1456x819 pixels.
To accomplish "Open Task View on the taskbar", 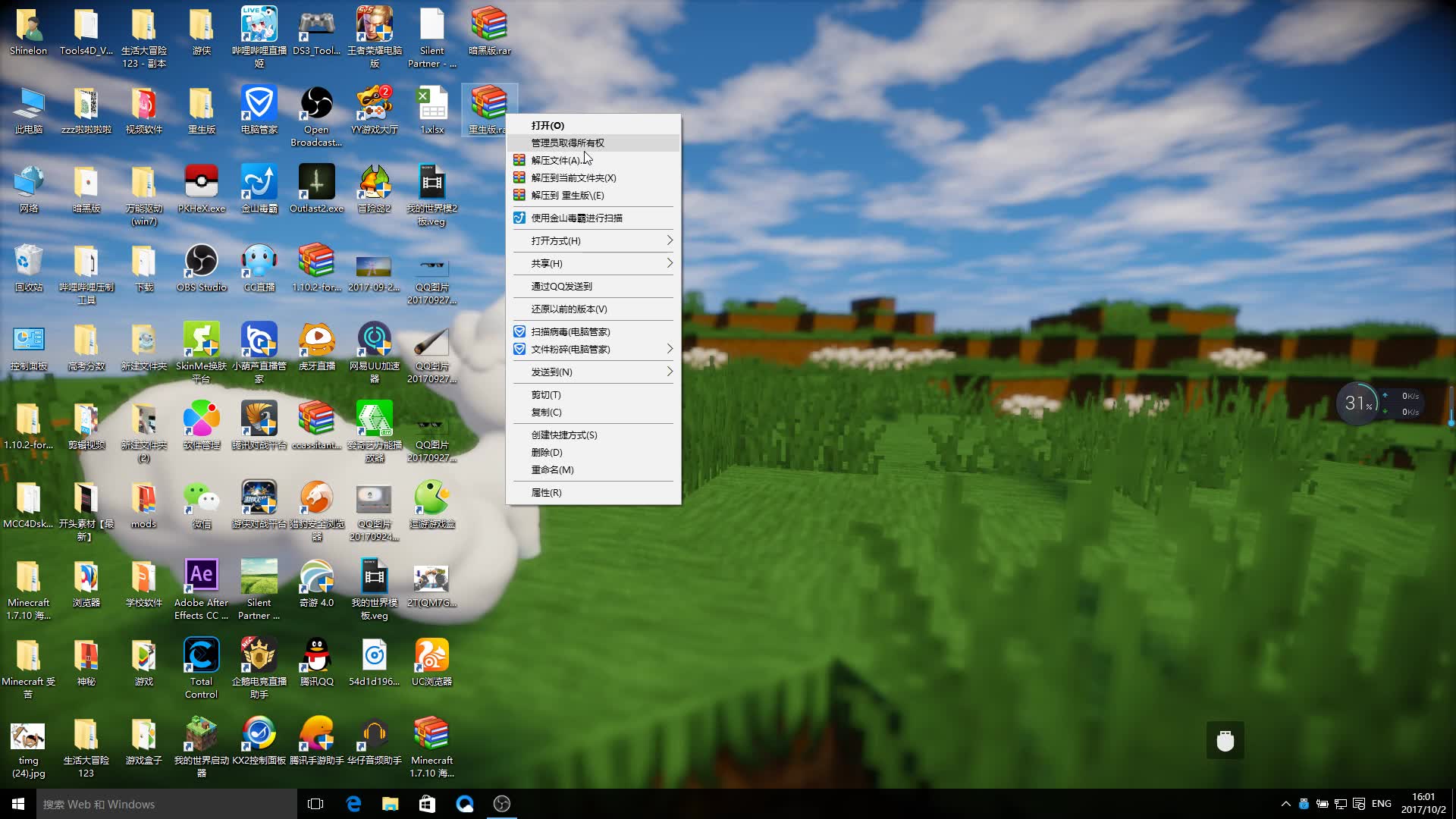I will coord(315,804).
